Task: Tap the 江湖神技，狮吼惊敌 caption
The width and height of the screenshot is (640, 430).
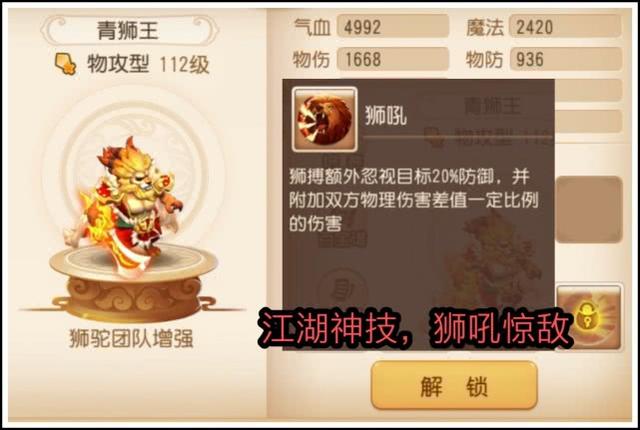Action: [413, 328]
